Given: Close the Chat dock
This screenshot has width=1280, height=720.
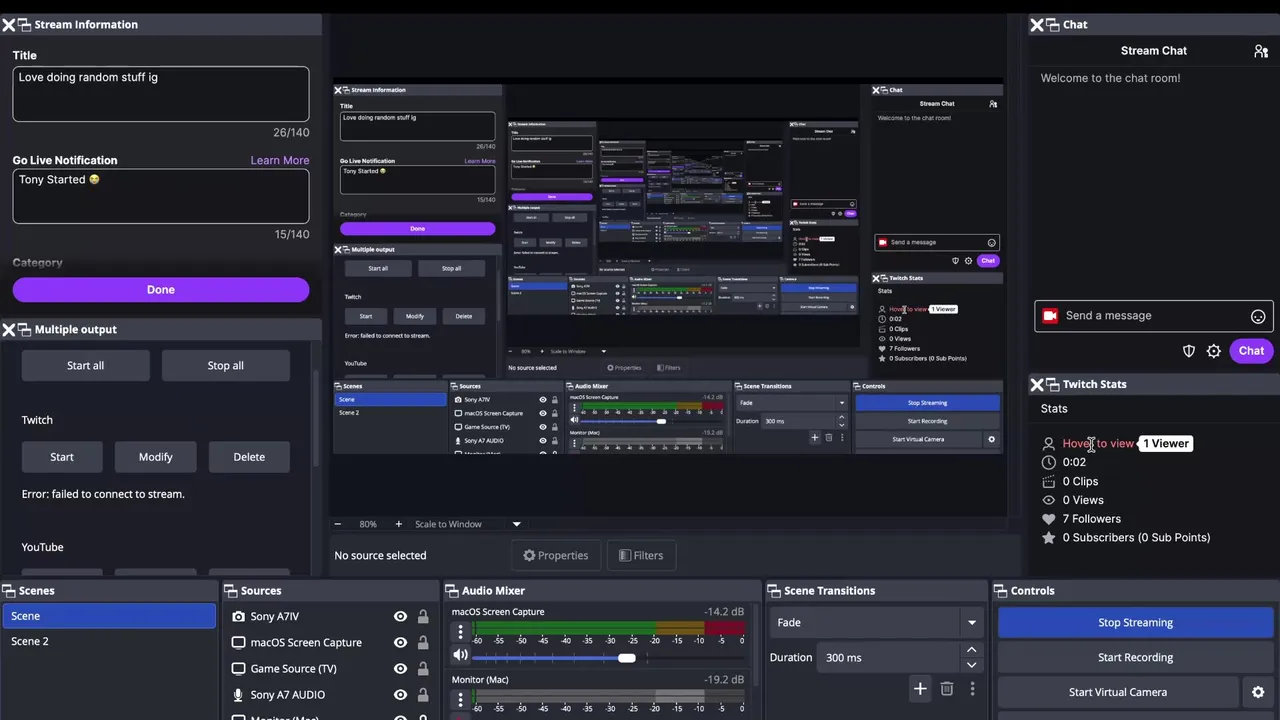Looking at the screenshot, I should 1037,24.
